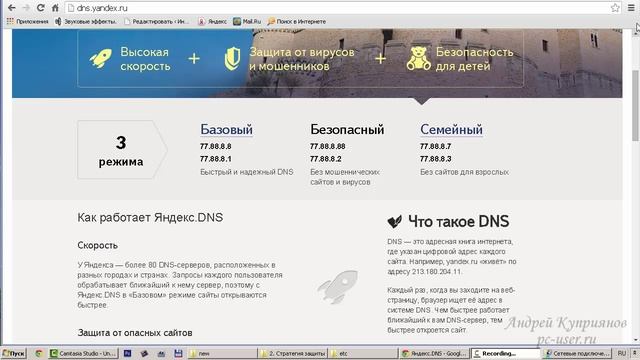640x360 pixels.
Task: Switch to the Recording taskbar window
Action: point(505,353)
